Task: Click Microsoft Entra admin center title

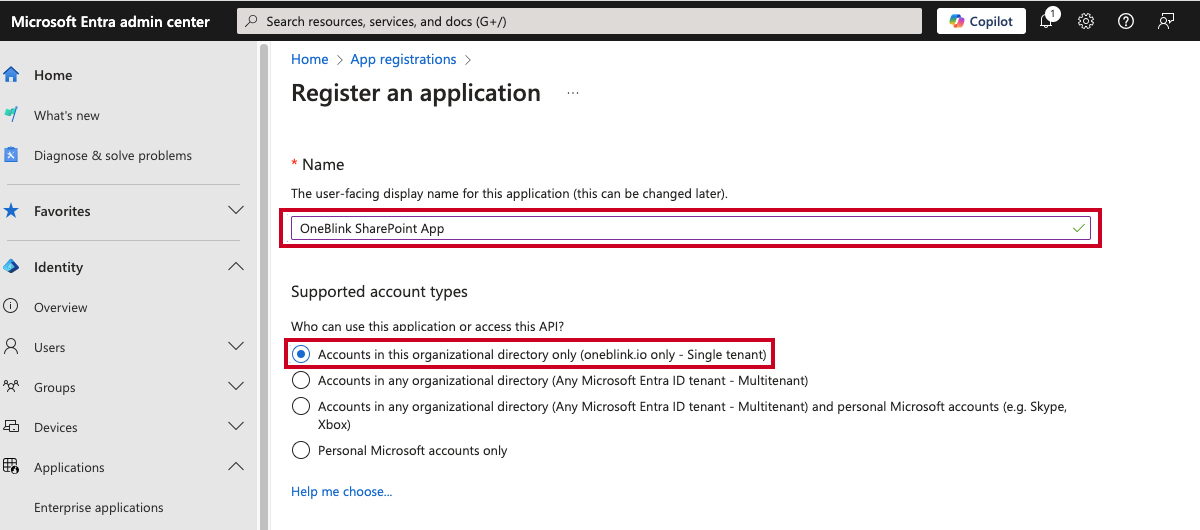Action: click(110, 21)
